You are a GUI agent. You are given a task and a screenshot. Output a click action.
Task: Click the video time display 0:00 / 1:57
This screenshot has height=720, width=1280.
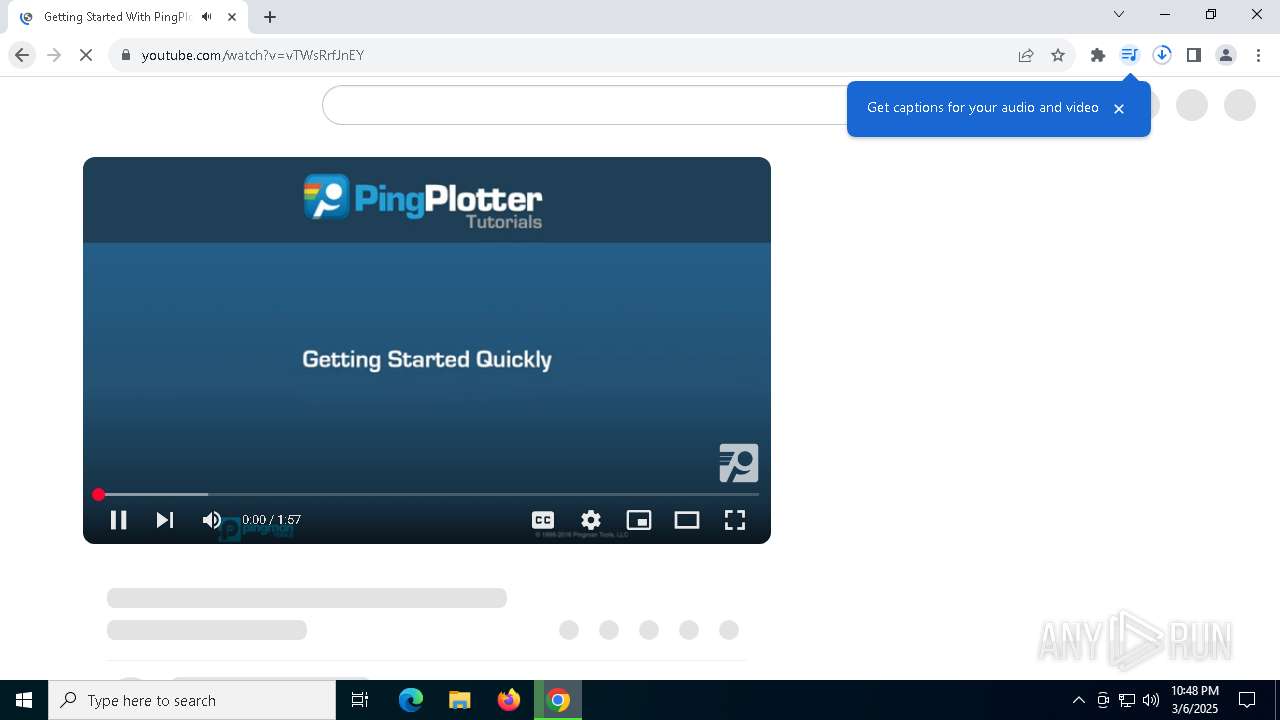[x=271, y=520]
